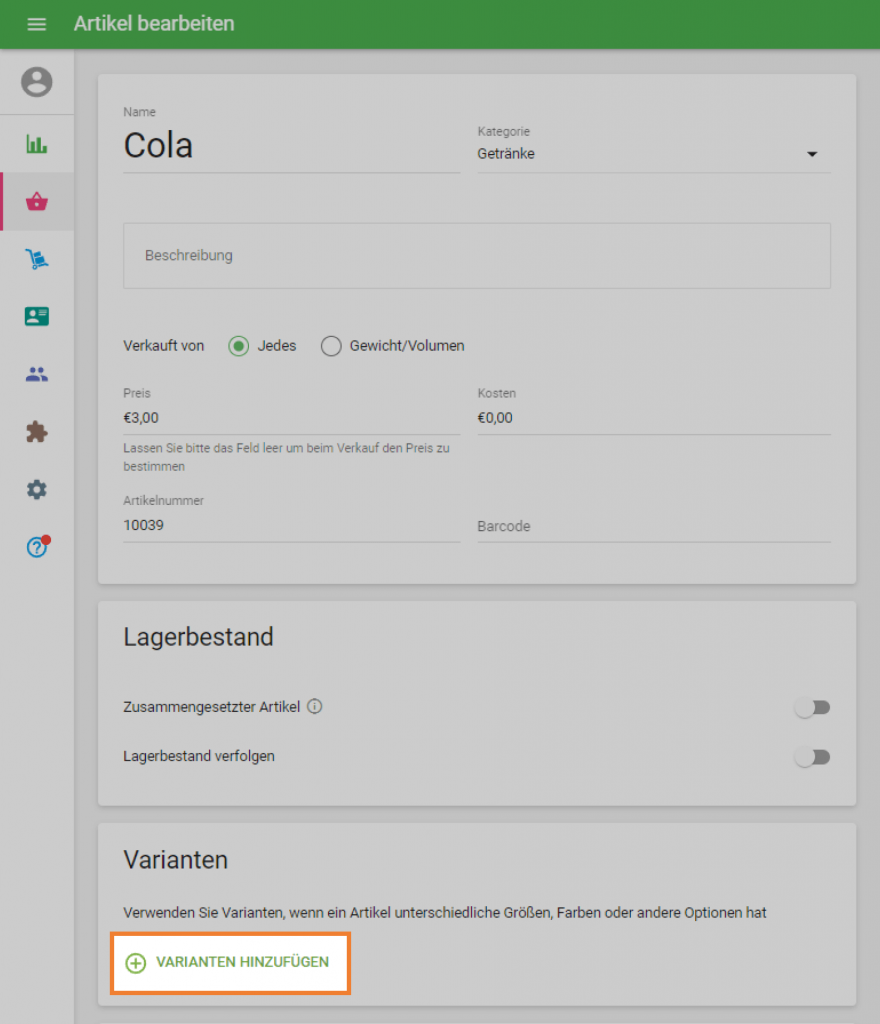Enable the Zusammengesetzter Artikel switch
Screen dimensions: 880x1024
pyautogui.click(x=812, y=708)
